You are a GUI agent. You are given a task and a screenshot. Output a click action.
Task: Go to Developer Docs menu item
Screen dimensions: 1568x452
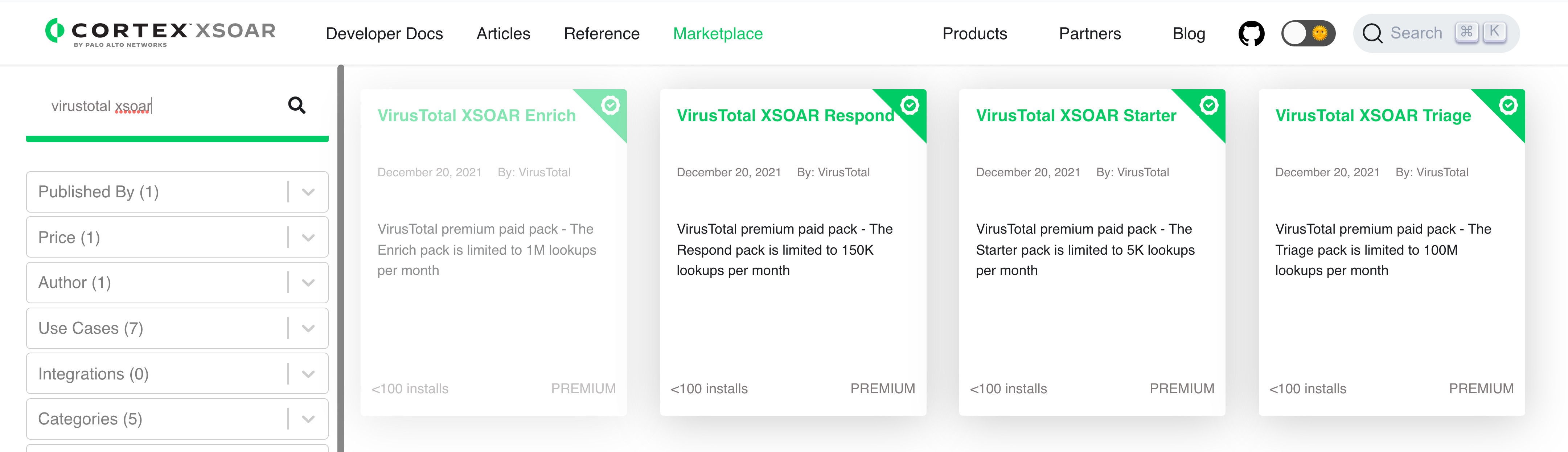click(x=384, y=33)
